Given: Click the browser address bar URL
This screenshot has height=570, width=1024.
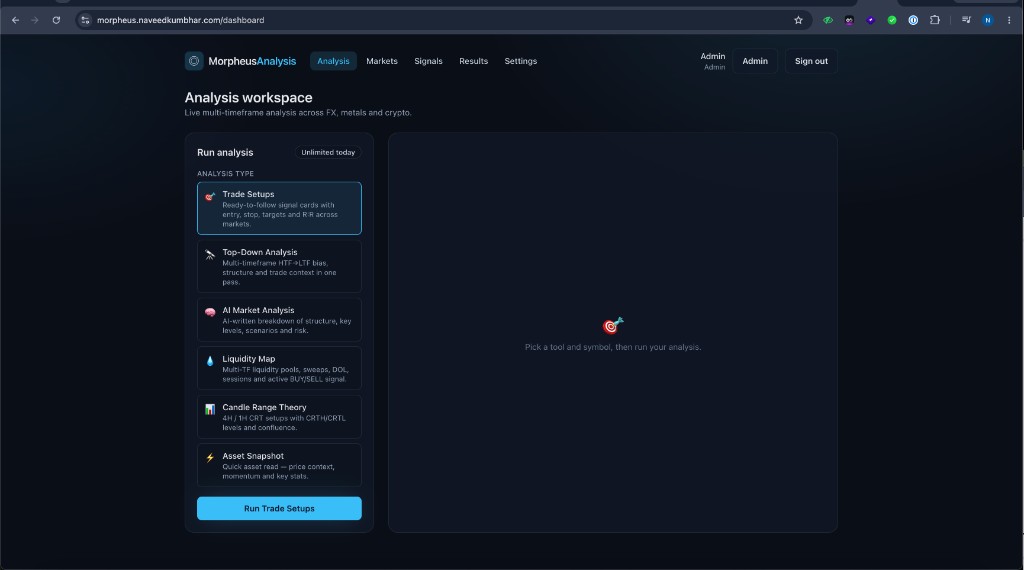Looking at the screenshot, I should click(x=180, y=20).
